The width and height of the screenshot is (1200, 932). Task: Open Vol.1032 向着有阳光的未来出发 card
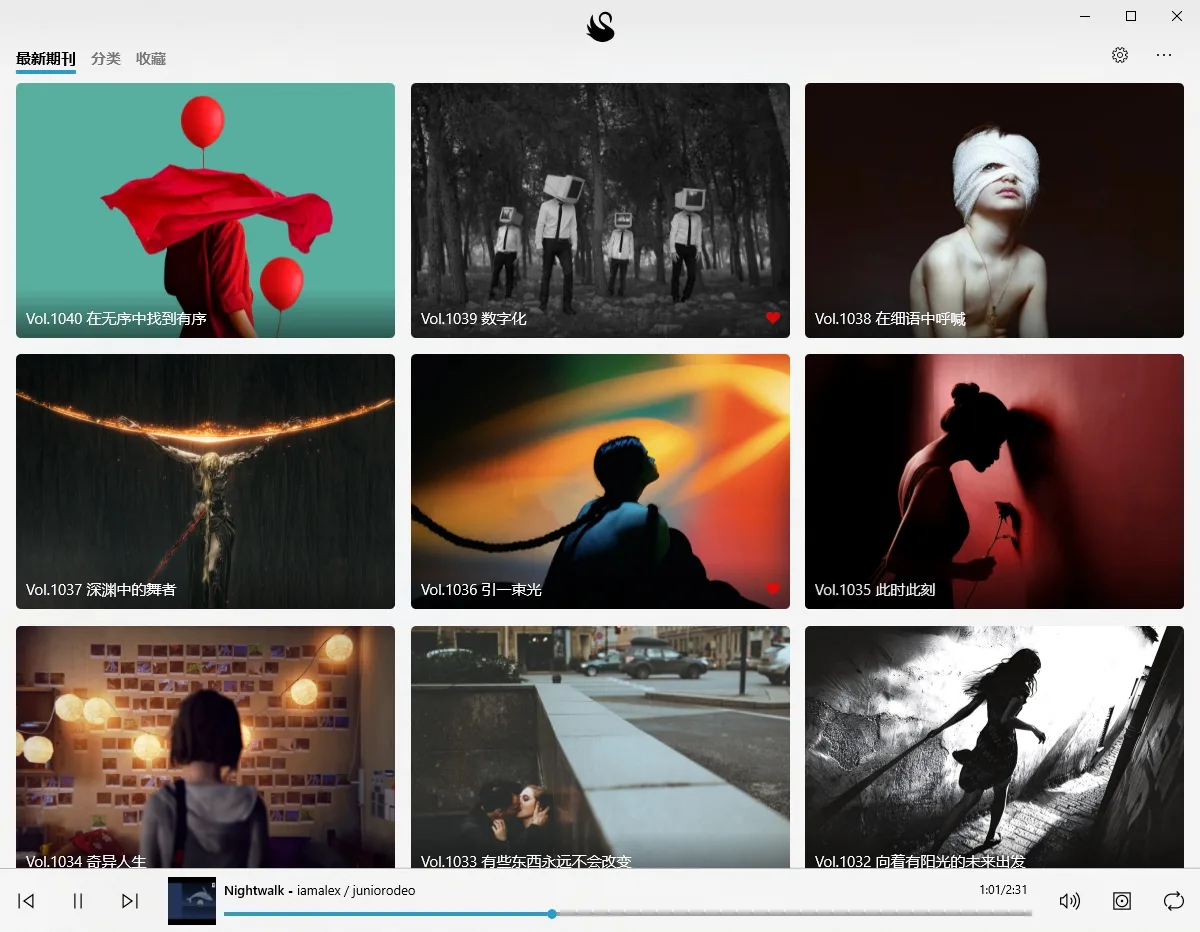coord(994,747)
